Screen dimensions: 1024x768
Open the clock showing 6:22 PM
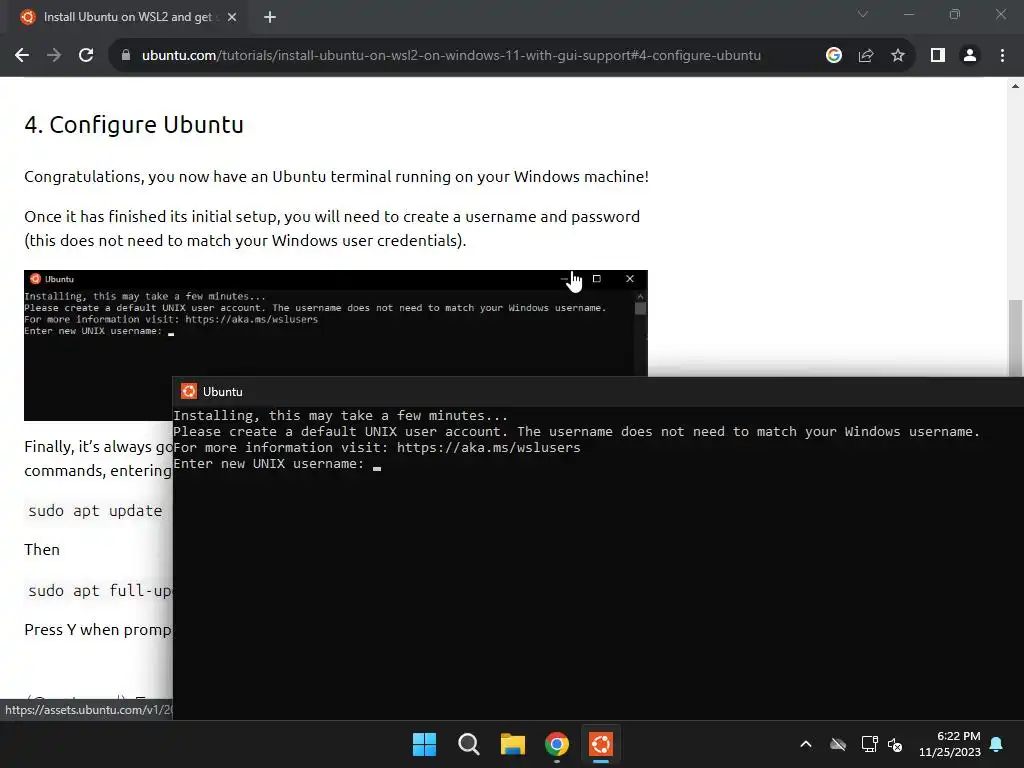(950, 744)
